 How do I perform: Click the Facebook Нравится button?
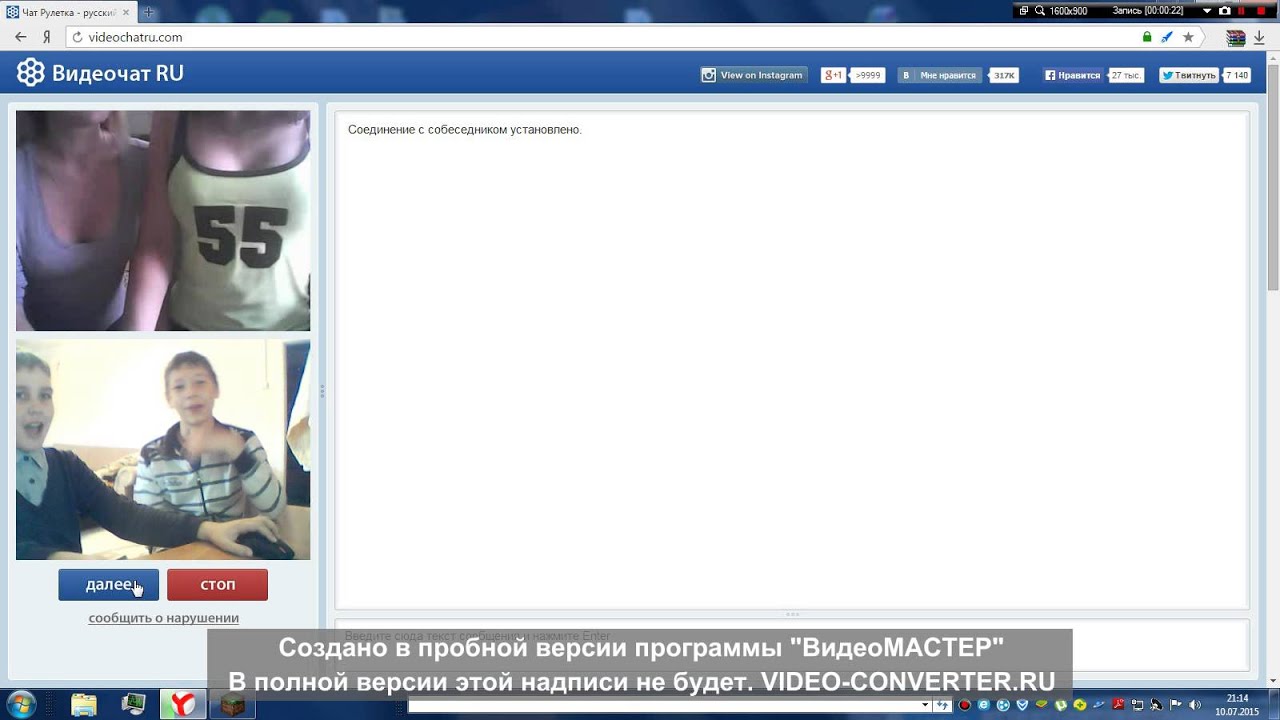1072,75
